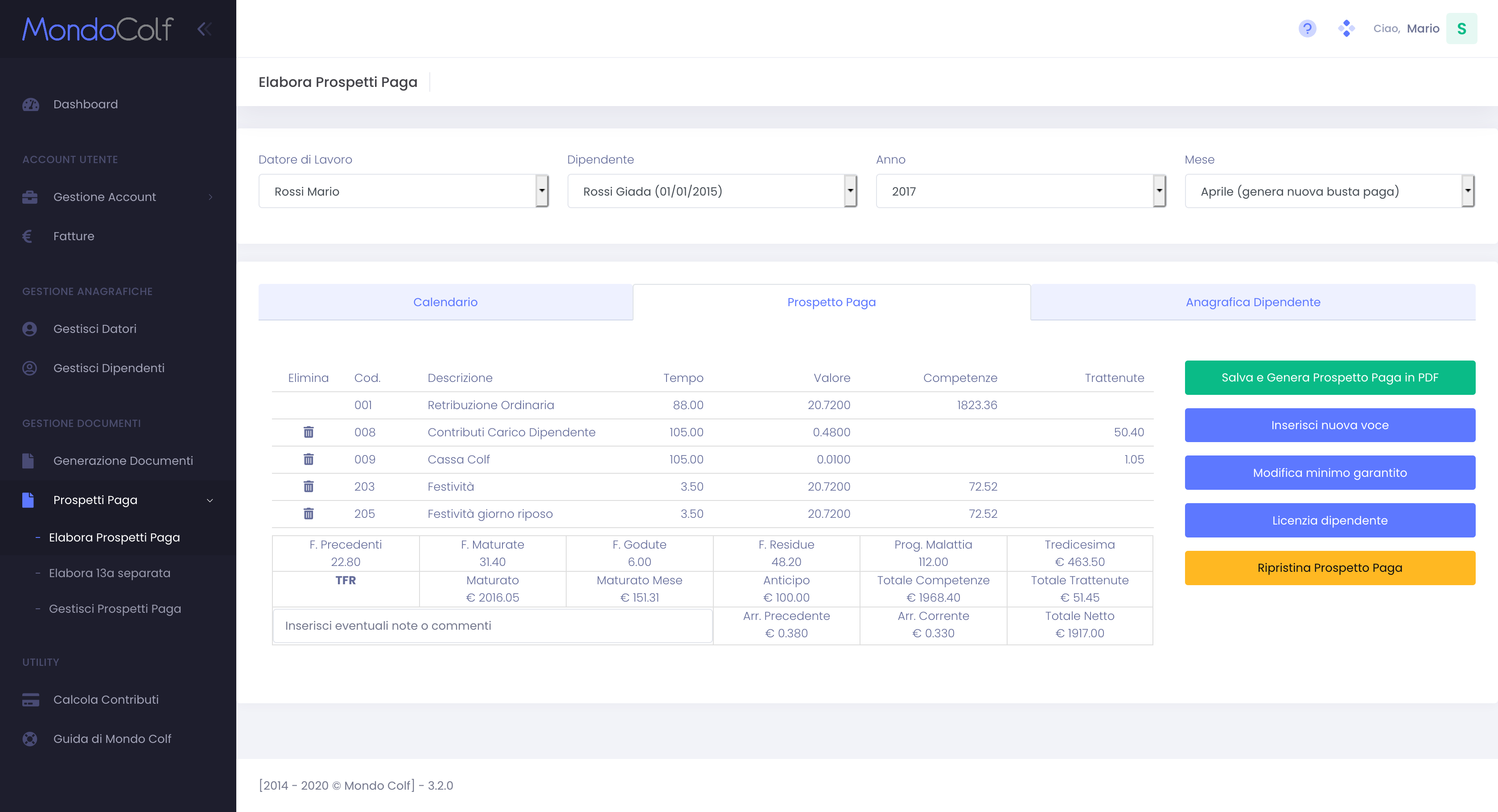Click the Dashboard gauge icon
The height and width of the screenshot is (812, 1498).
click(x=30, y=104)
